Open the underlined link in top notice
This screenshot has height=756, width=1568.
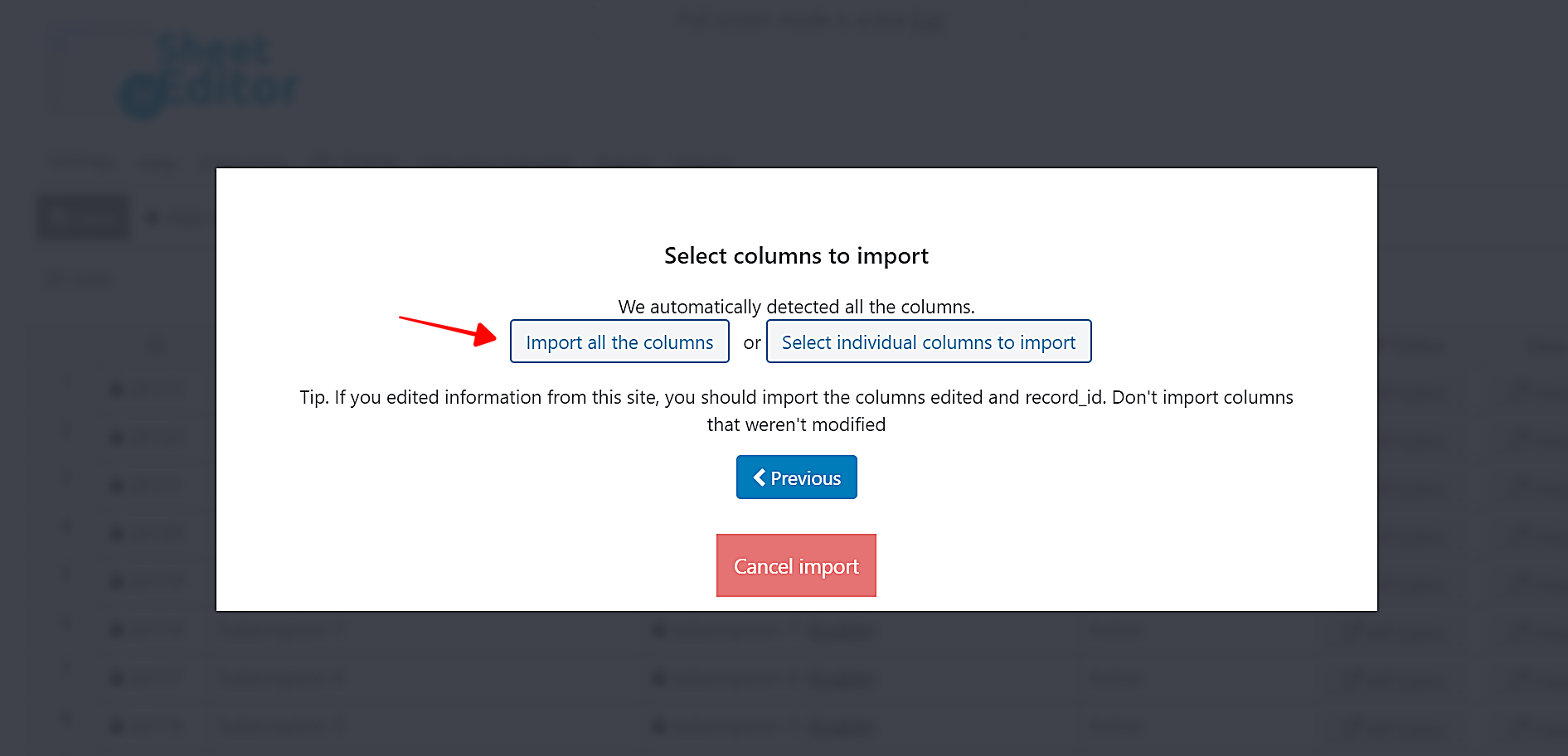(927, 20)
